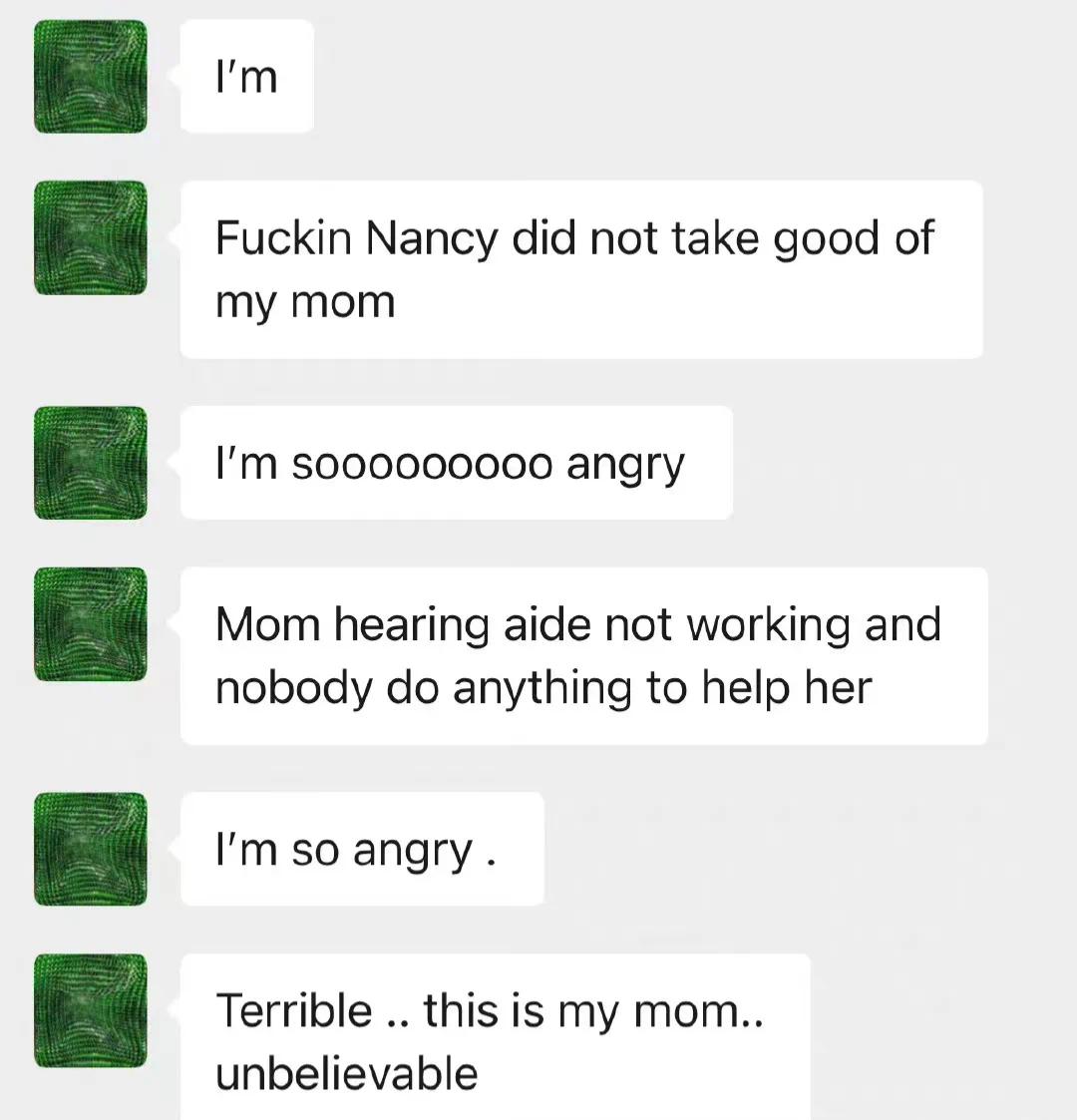Open avatar next to "Terrible .. this is my mom"
Viewport: 1077px width, 1120px height.
point(91,1010)
